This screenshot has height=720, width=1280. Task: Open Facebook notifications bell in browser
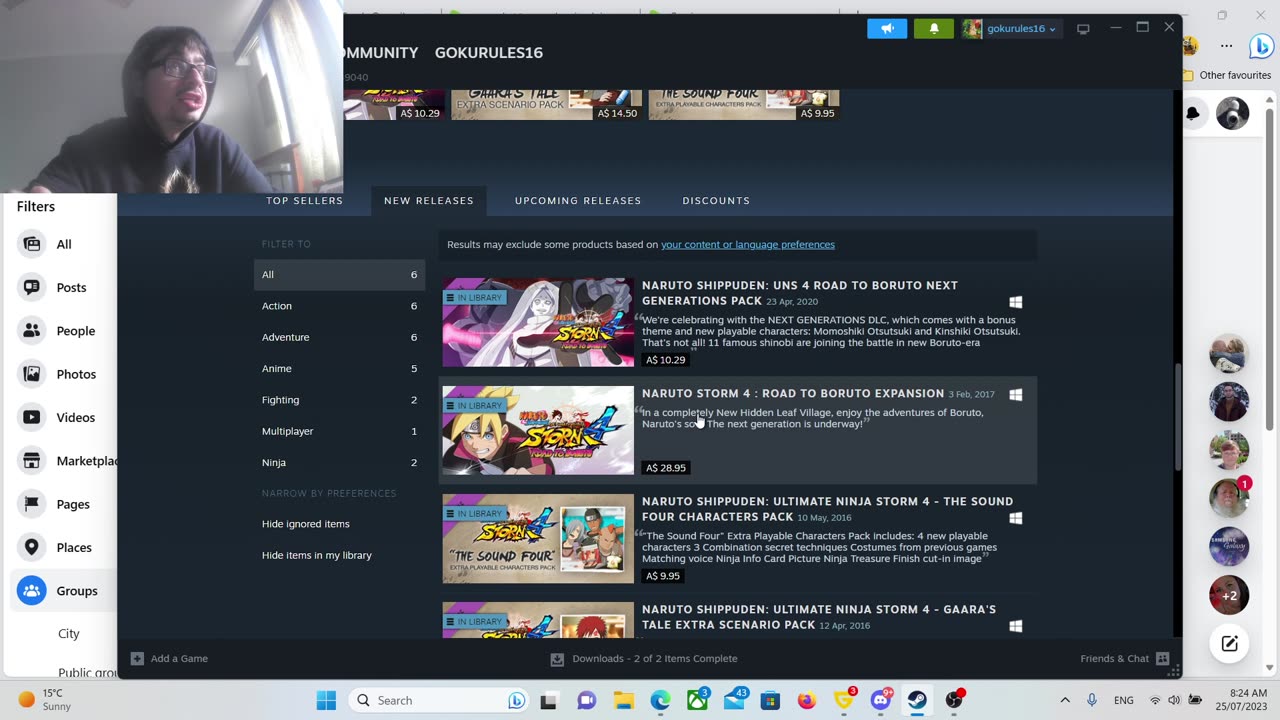1193,114
